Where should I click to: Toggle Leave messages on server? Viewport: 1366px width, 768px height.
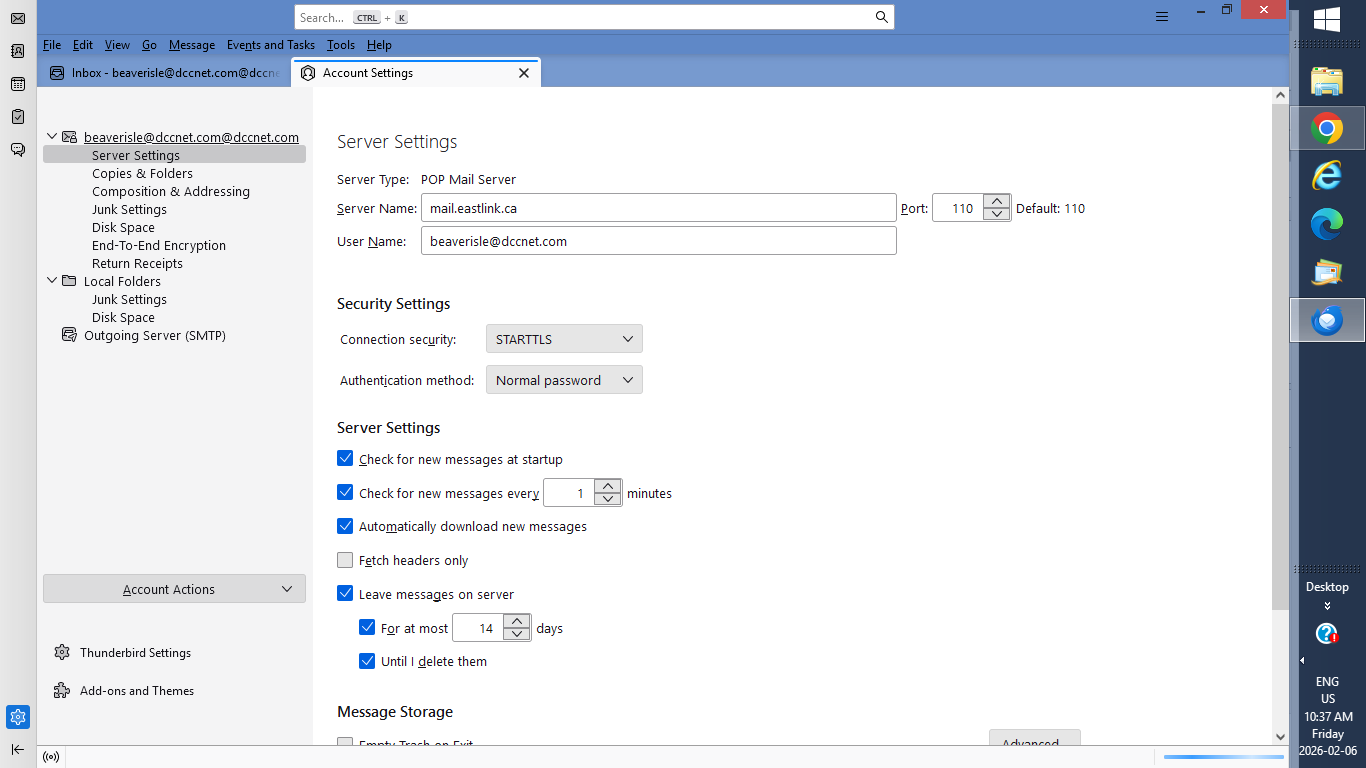[x=345, y=594]
